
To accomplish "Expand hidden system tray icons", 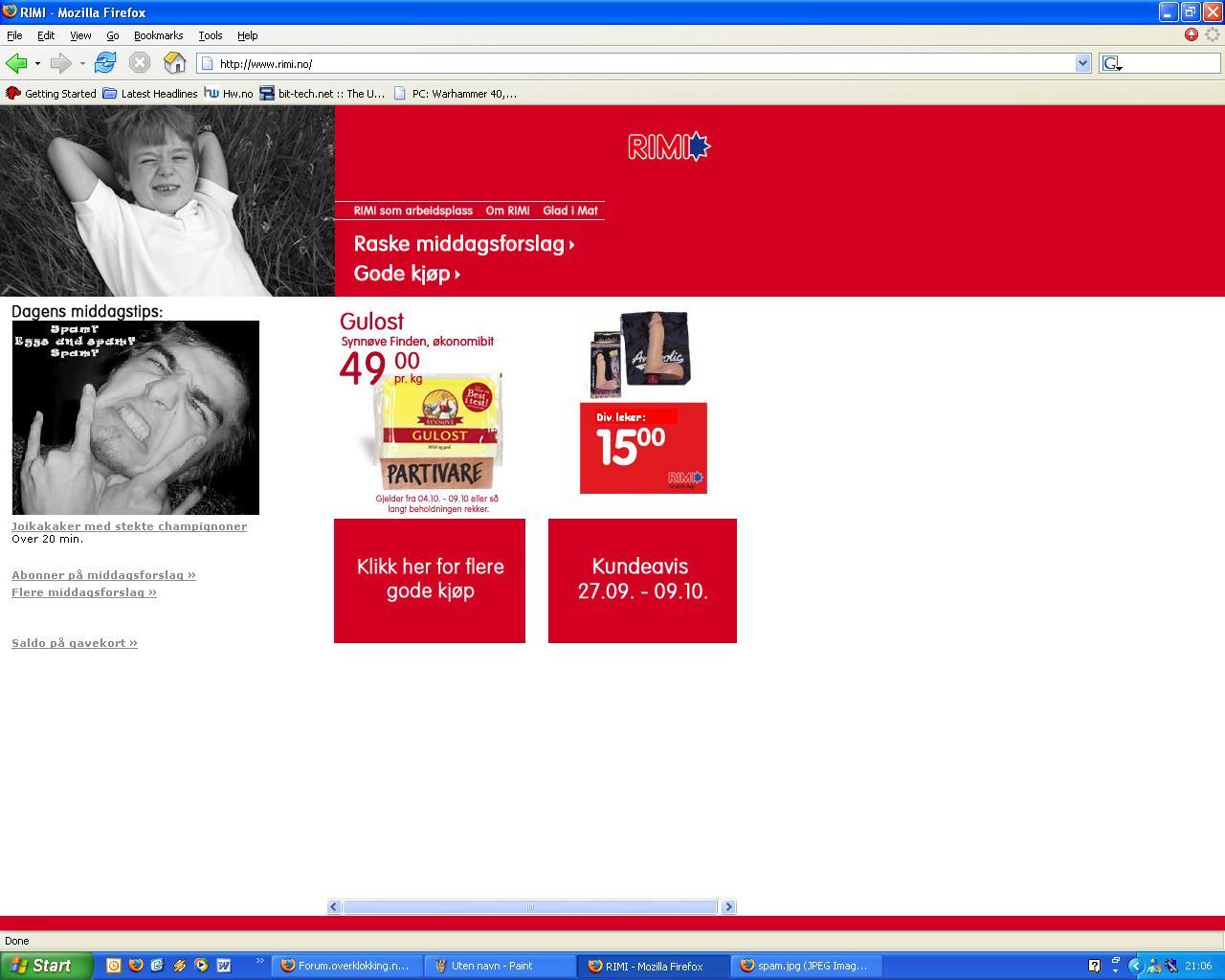I will [x=1136, y=966].
